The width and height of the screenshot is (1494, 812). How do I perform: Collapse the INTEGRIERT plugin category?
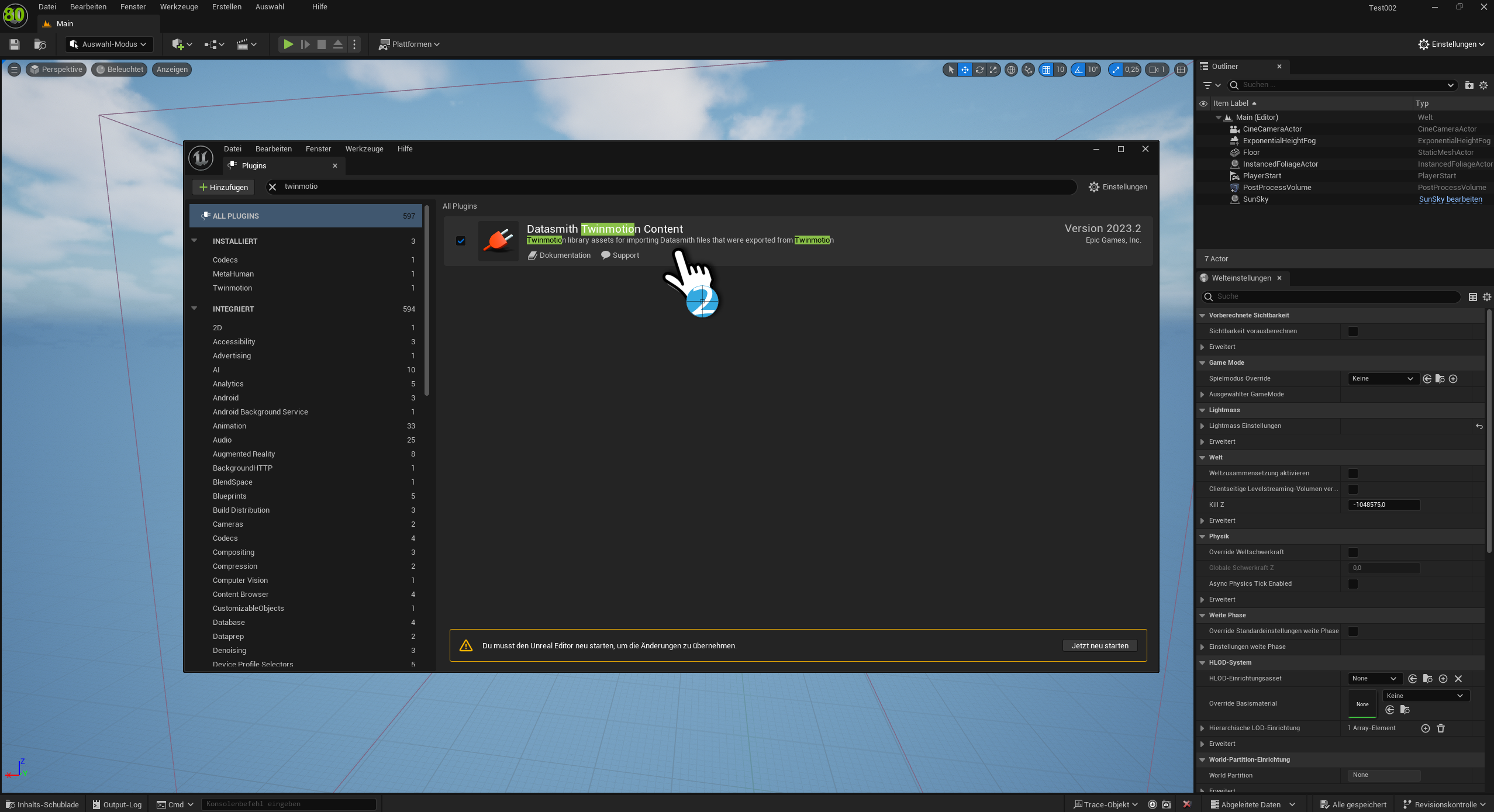click(x=194, y=309)
